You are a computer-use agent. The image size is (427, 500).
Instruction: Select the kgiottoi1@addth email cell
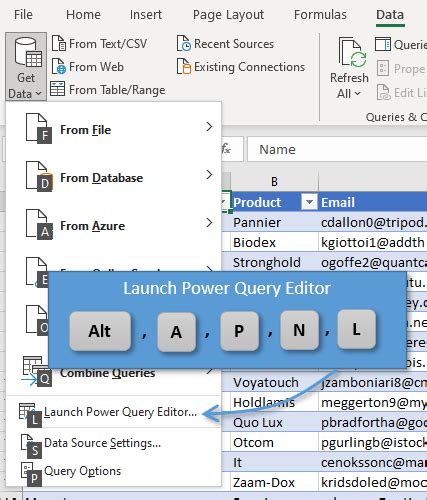[373, 242]
